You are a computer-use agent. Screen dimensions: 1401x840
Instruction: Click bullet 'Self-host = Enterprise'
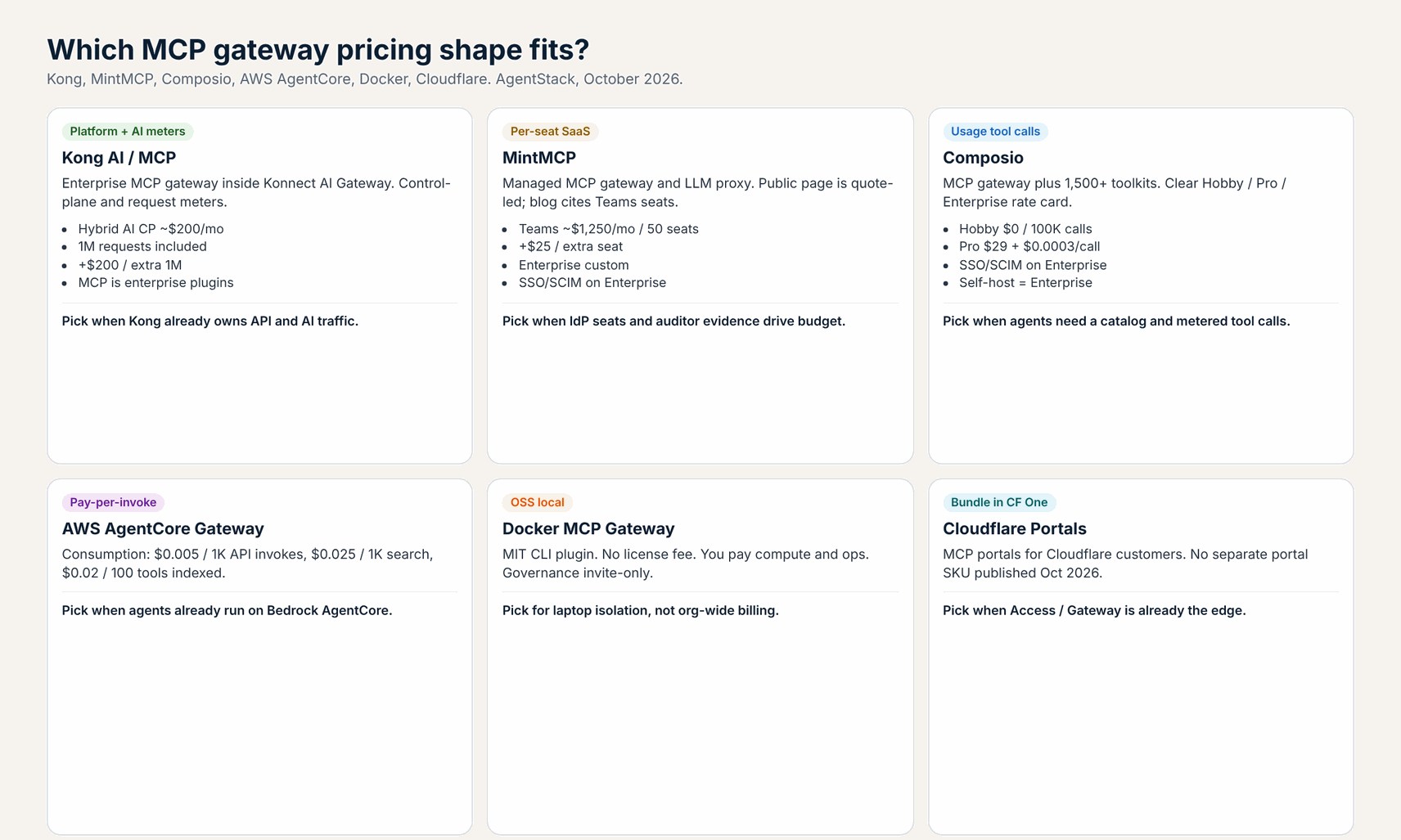[1025, 283]
